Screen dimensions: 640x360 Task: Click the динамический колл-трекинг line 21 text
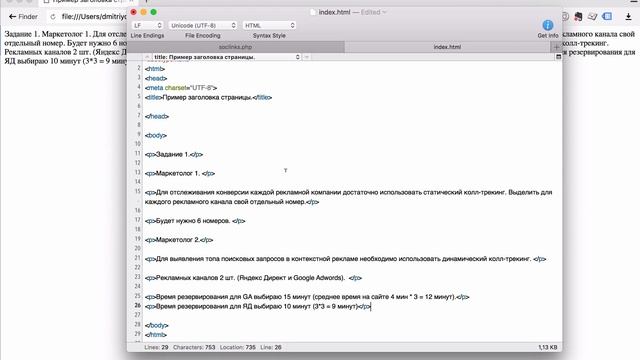(x=345, y=259)
